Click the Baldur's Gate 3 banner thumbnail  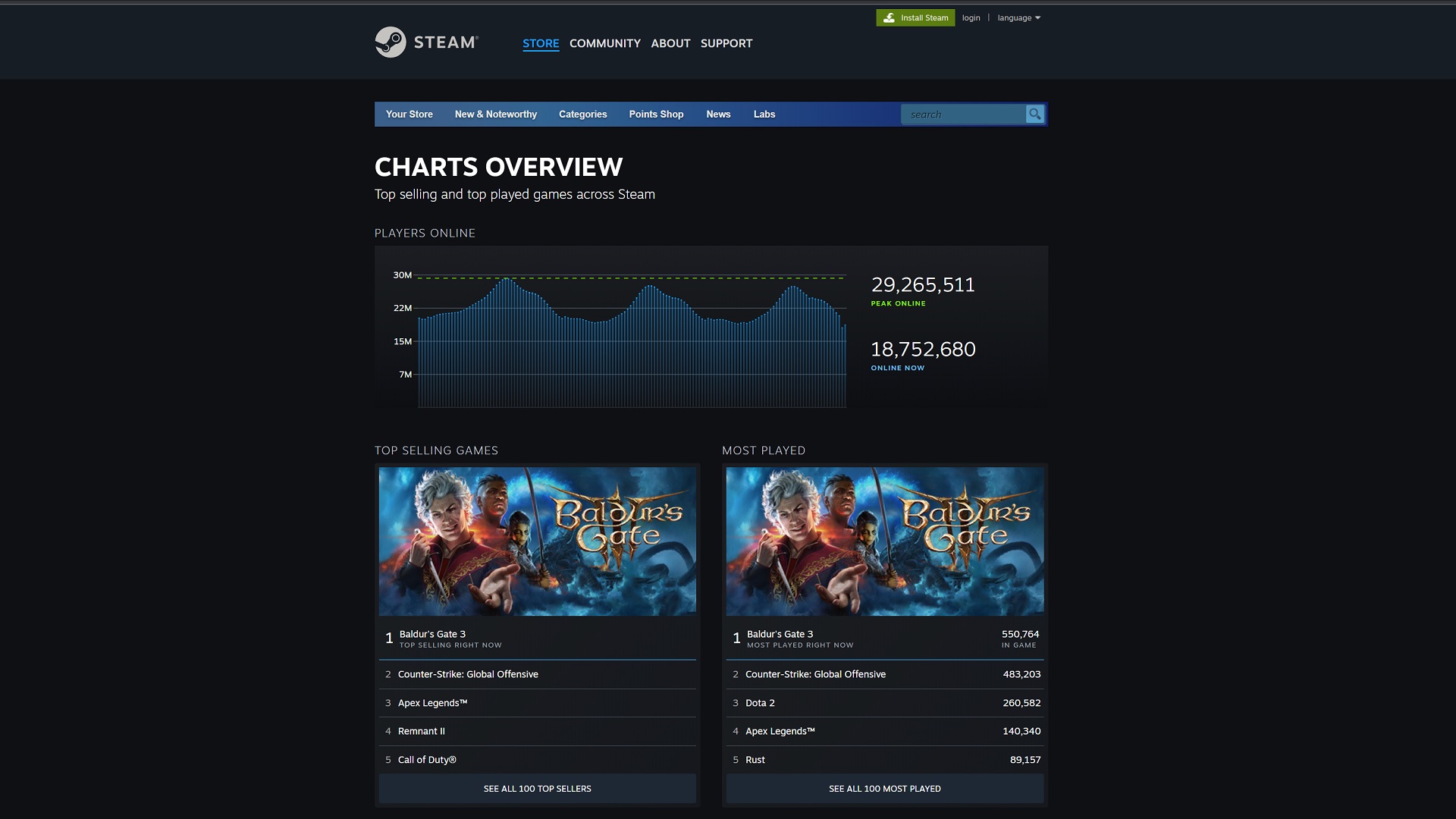pyautogui.click(x=536, y=540)
